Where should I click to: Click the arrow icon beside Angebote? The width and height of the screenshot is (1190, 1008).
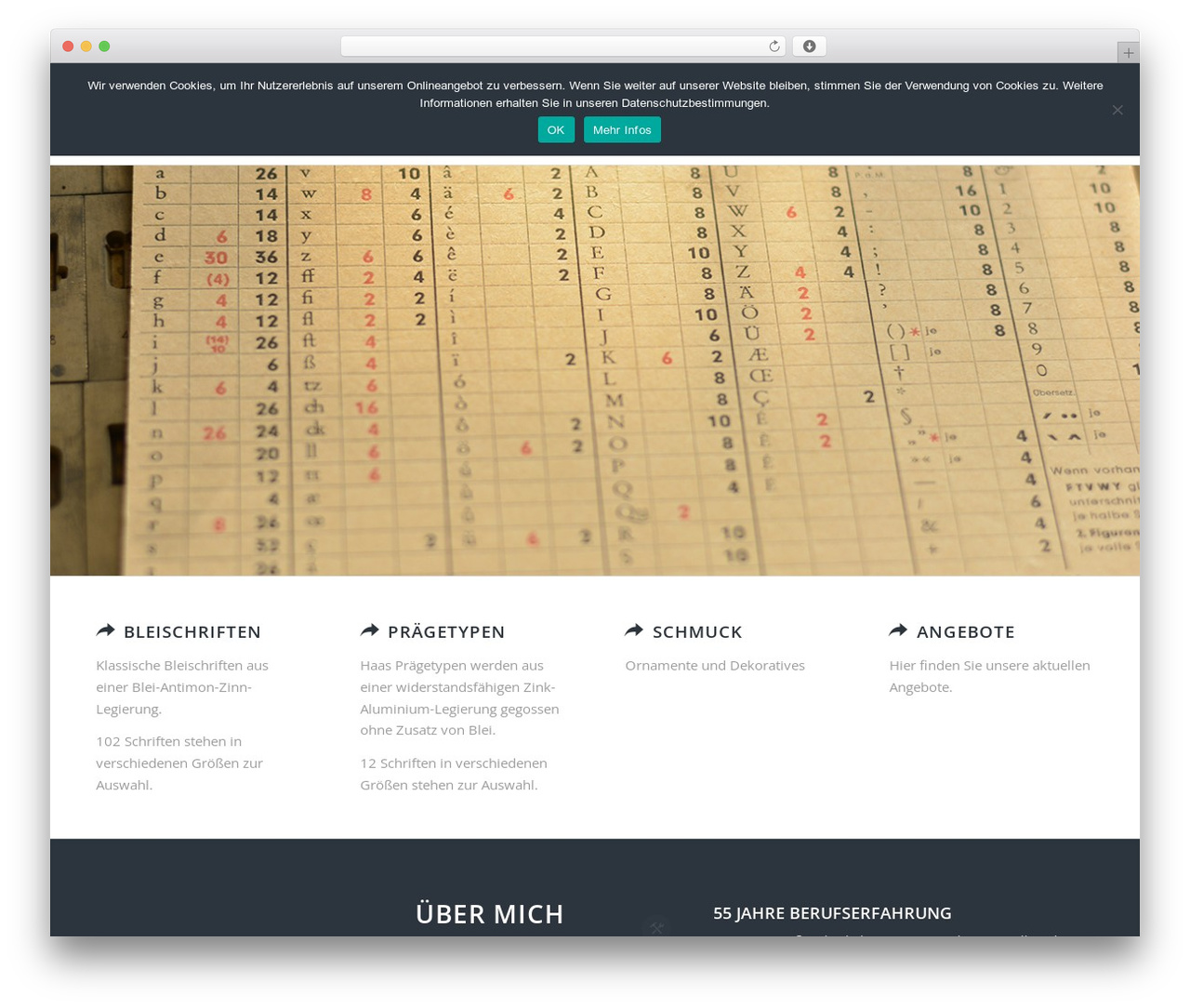pyautogui.click(x=898, y=630)
